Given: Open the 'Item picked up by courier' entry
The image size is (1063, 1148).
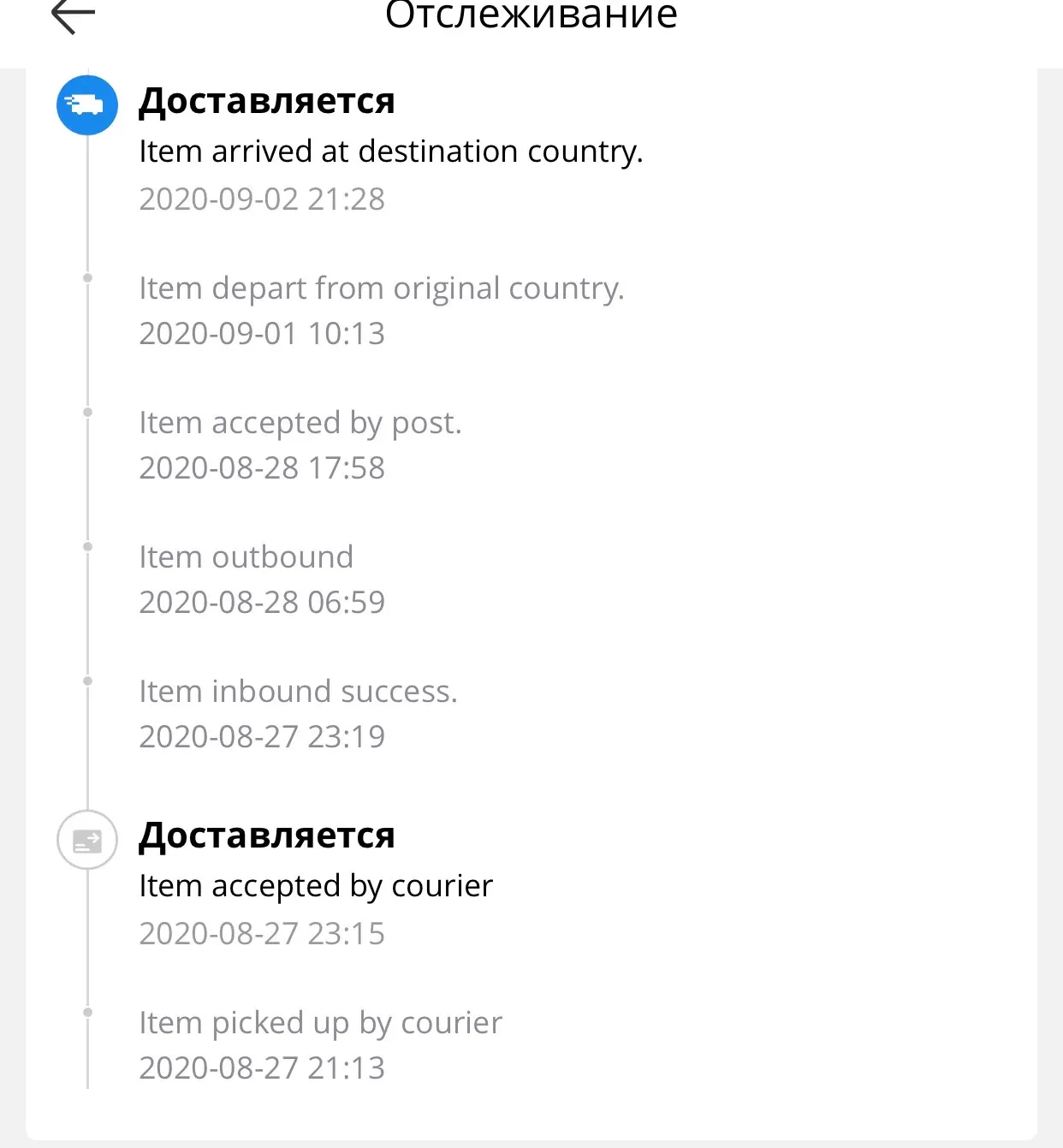Looking at the screenshot, I should (320, 1023).
